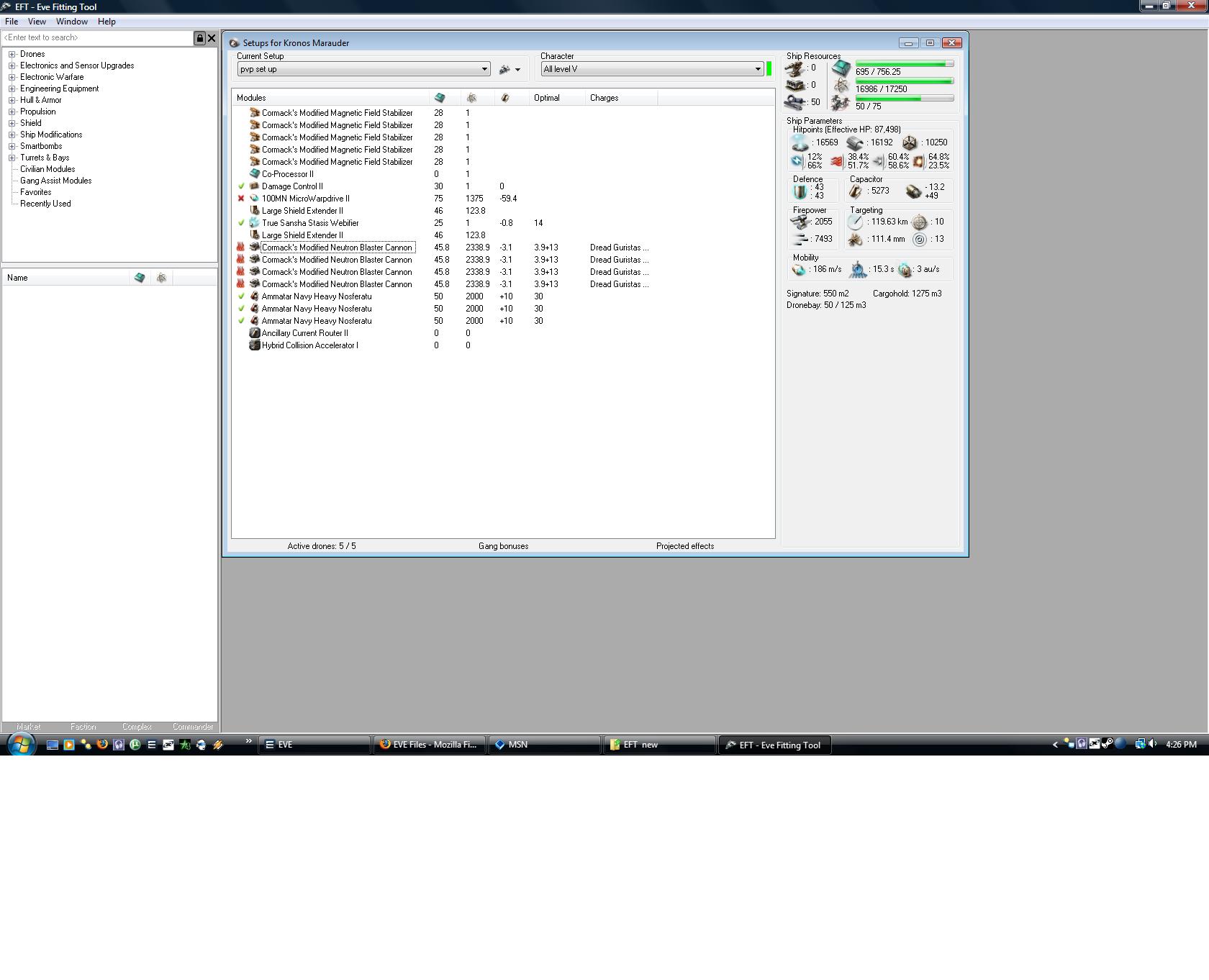Click the lock icon beside the search box
This screenshot has width=1209, height=980.
(199, 38)
